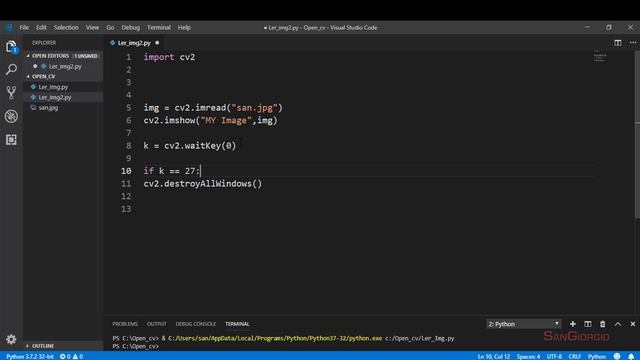This screenshot has width=640, height=360.
Task: Close the terminal panel
Action: (x=633, y=324)
